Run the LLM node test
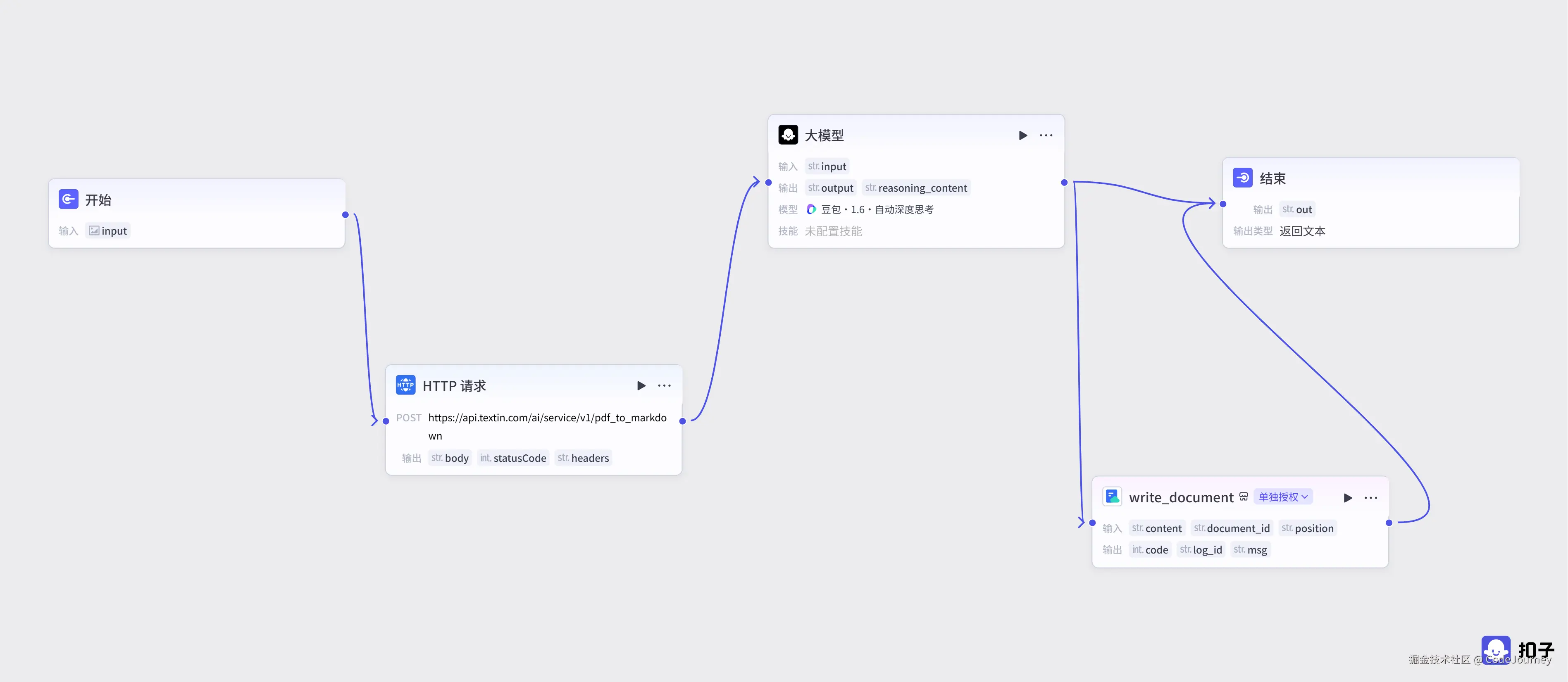The image size is (1568, 682). click(x=1022, y=135)
